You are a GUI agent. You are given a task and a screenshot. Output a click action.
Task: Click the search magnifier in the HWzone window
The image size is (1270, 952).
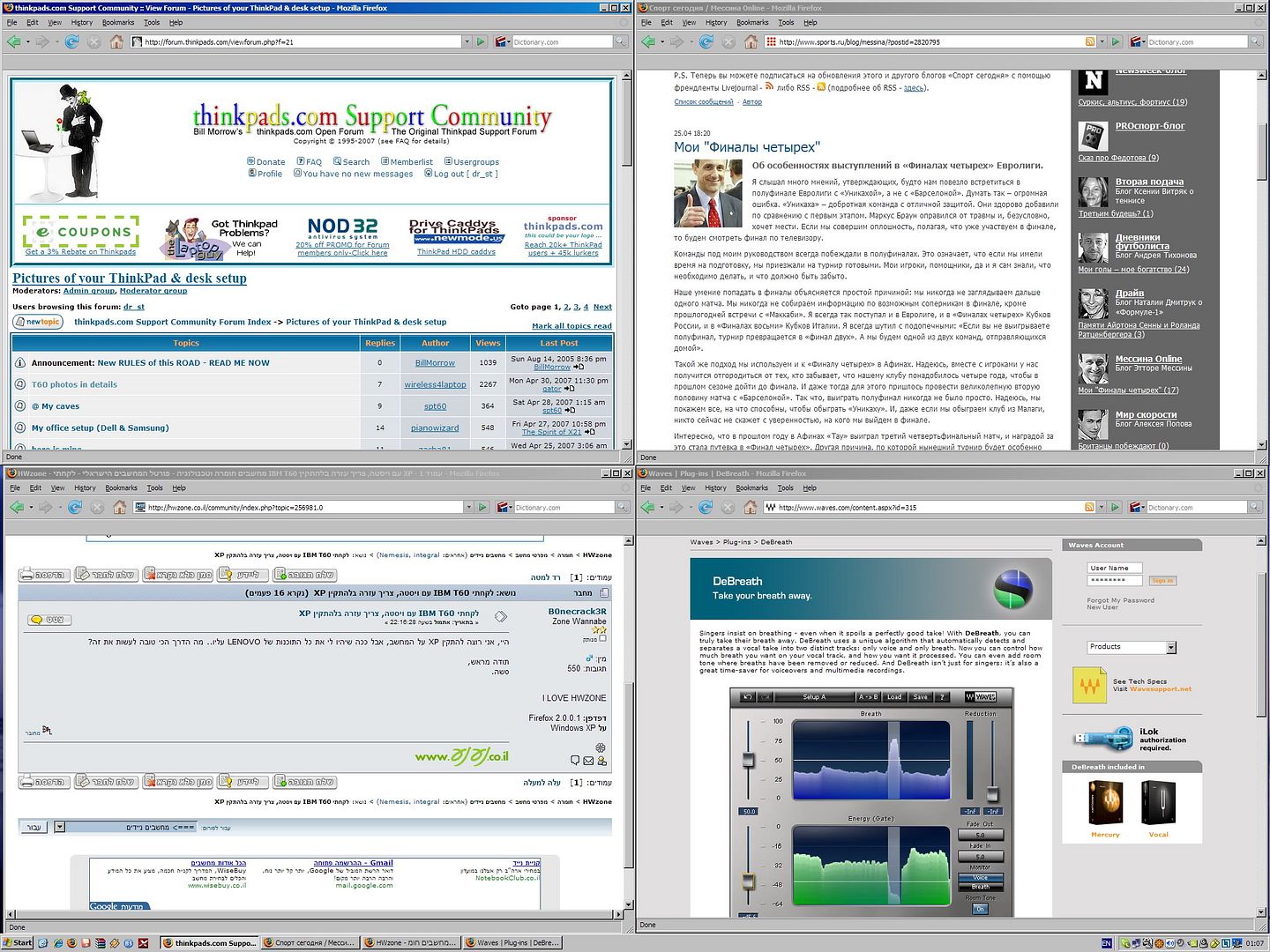click(x=623, y=507)
